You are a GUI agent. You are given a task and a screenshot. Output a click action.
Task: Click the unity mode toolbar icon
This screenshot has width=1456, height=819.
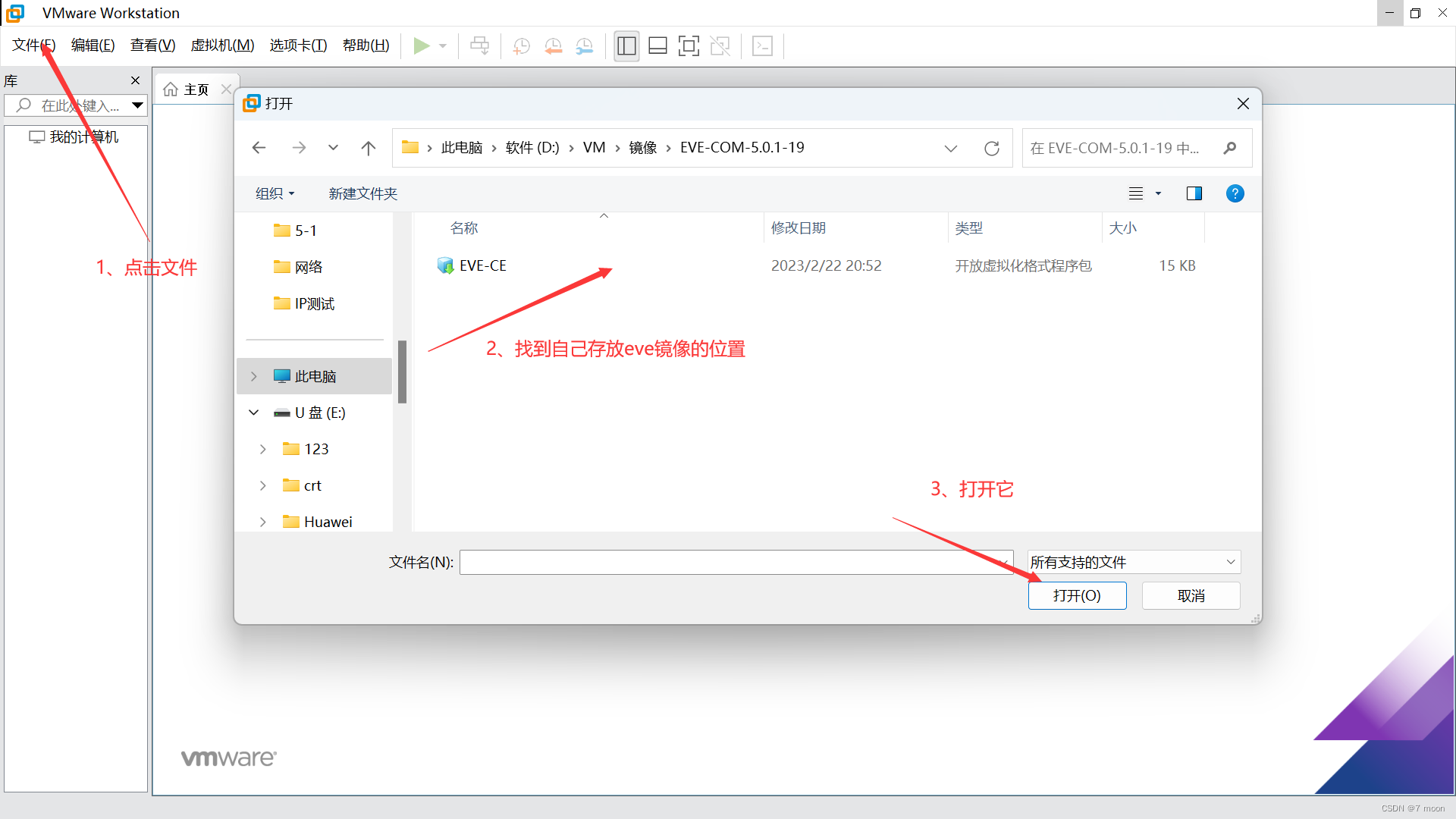click(x=720, y=46)
